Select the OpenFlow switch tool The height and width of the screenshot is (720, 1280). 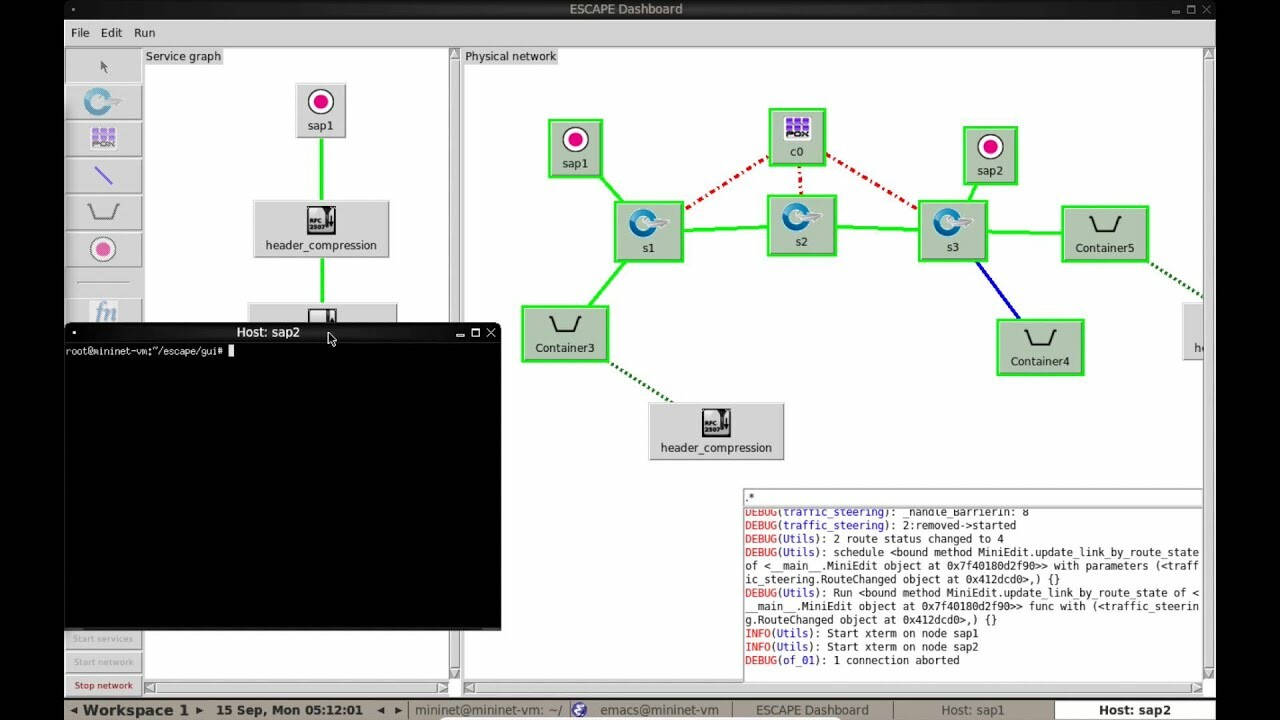pyautogui.click(x=103, y=101)
